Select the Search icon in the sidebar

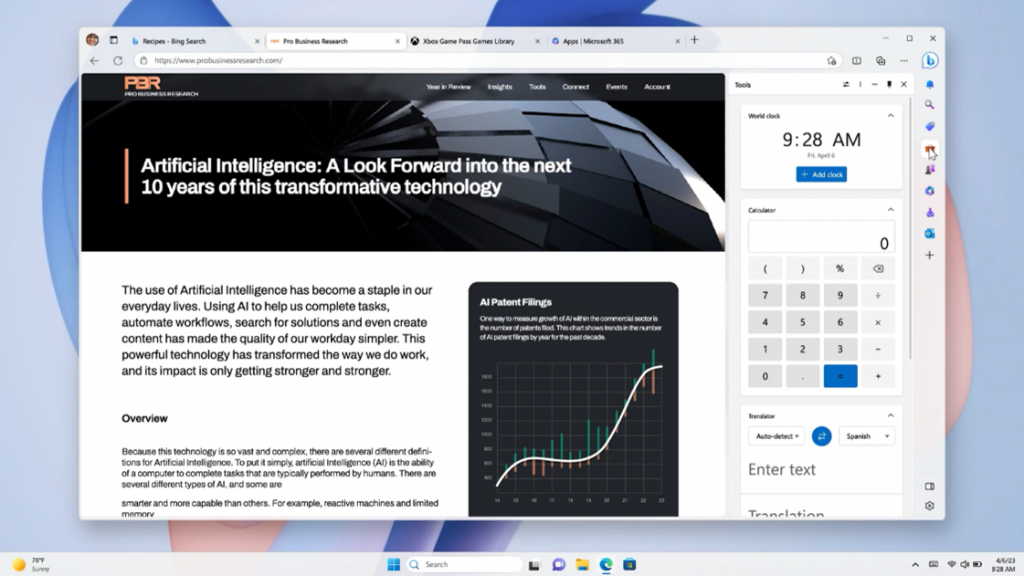tap(931, 104)
